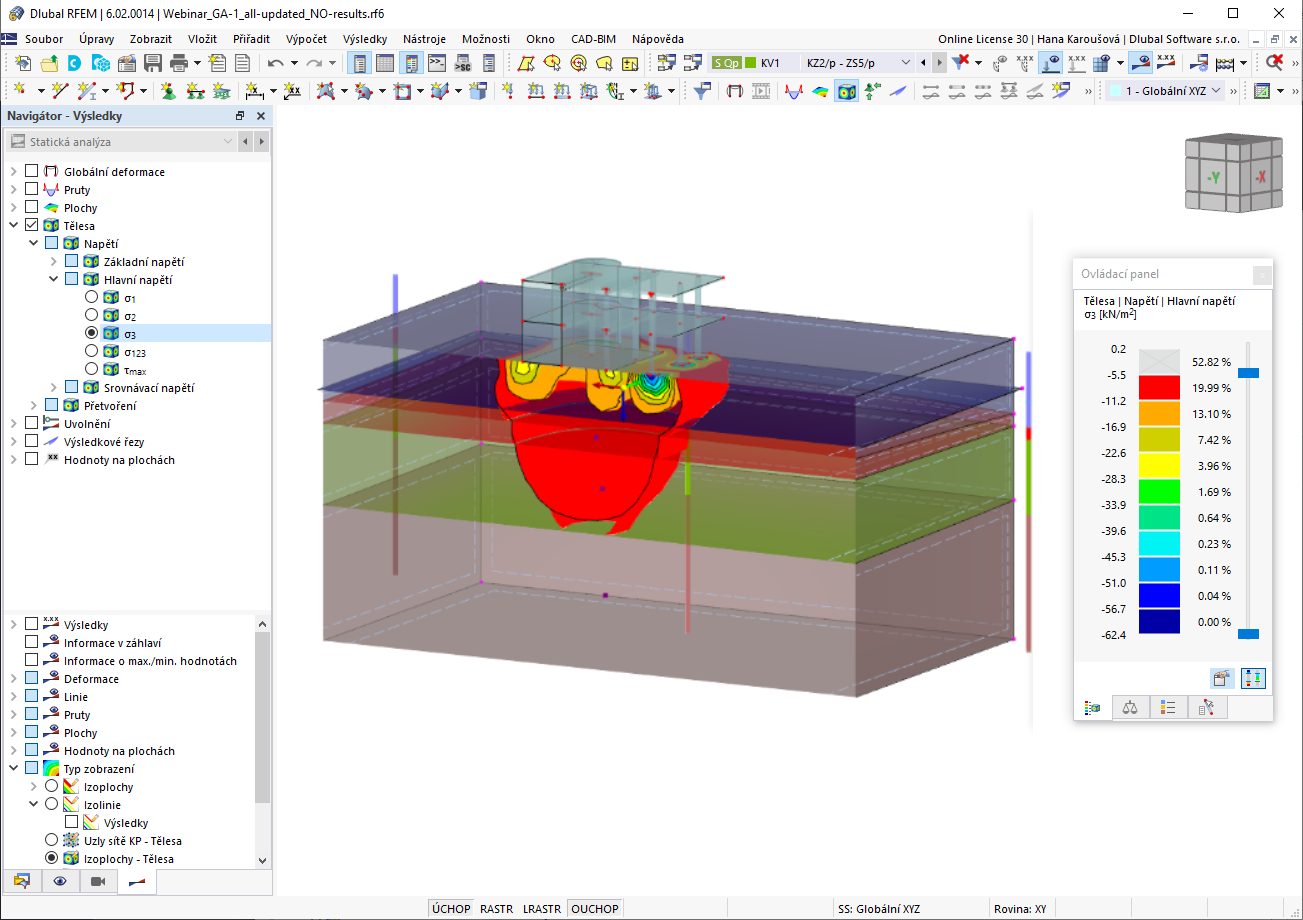Open the Nástroje menu
The width and height of the screenshot is (1303, 920).
[x=424, y=39]
